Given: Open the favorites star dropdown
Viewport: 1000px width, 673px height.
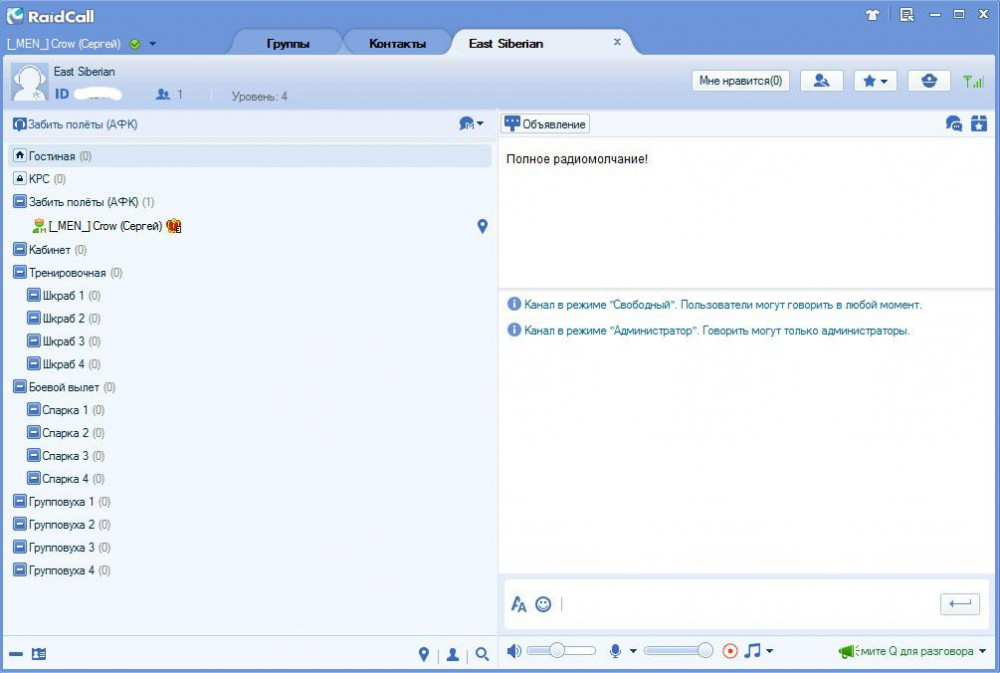Looking at the screenshot, I should 875,80.
